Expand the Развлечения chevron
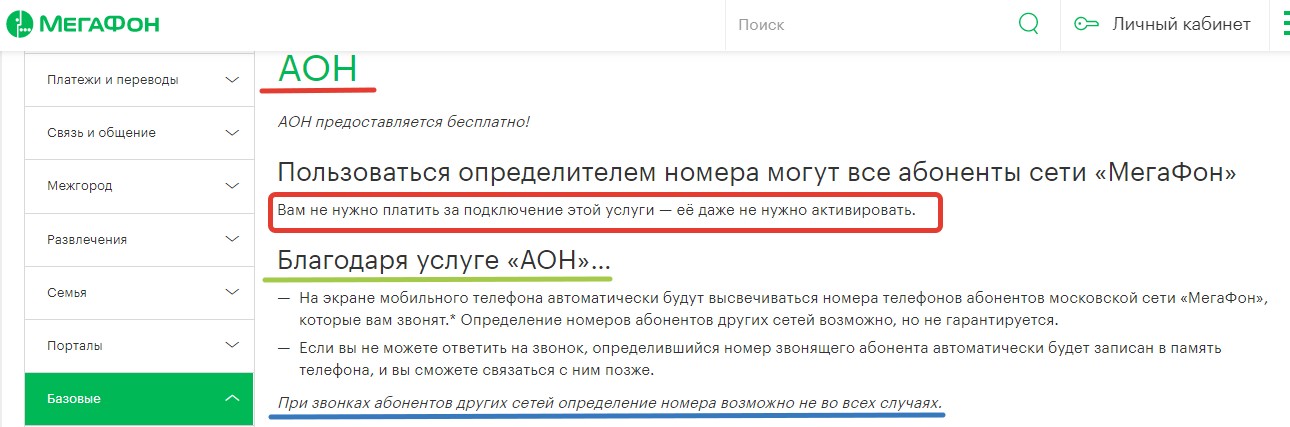Screen dimensions: 1290x427 click(x=232, y=239)
